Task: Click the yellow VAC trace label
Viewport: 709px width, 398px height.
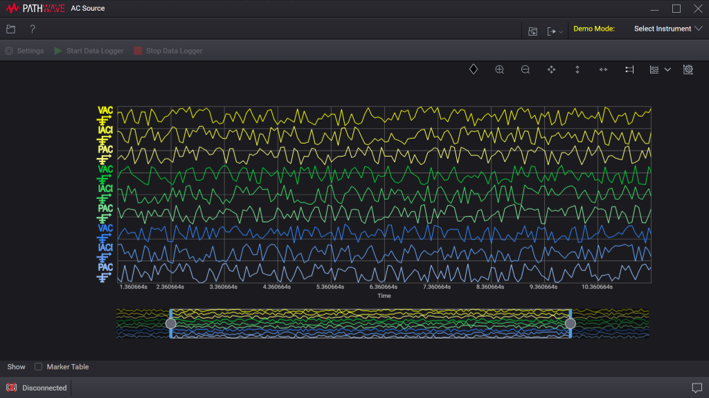Action: (x=105, y=110)
